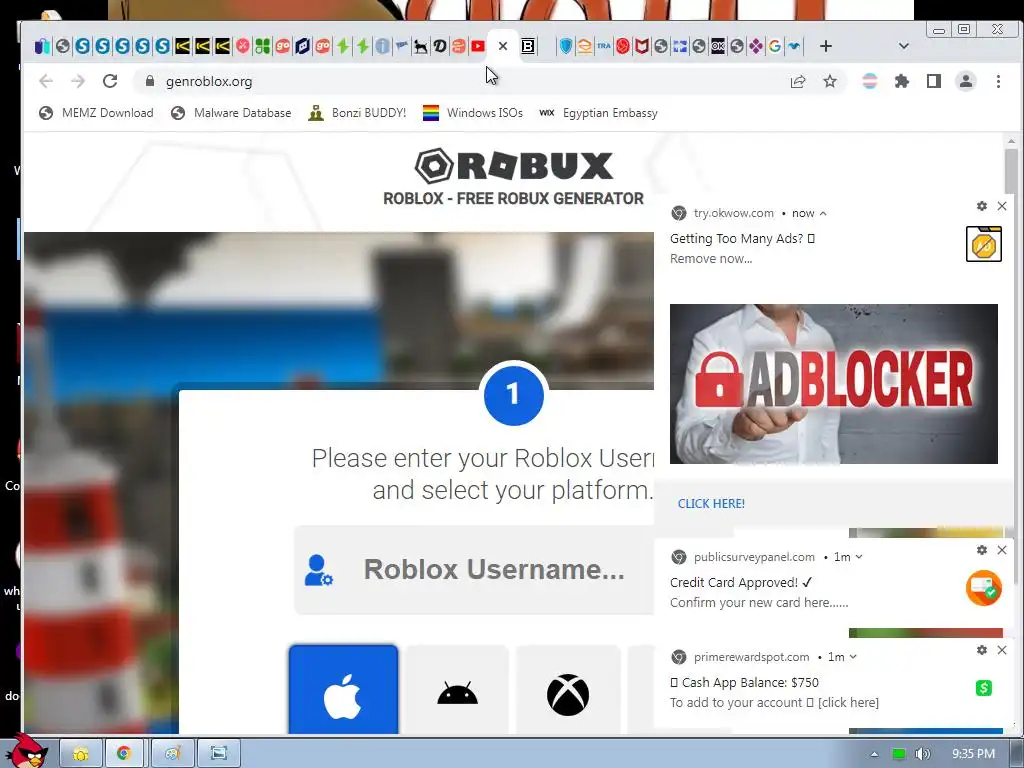Switch to the YouTube tab
1024x768 pixels.
click(478, 46)
